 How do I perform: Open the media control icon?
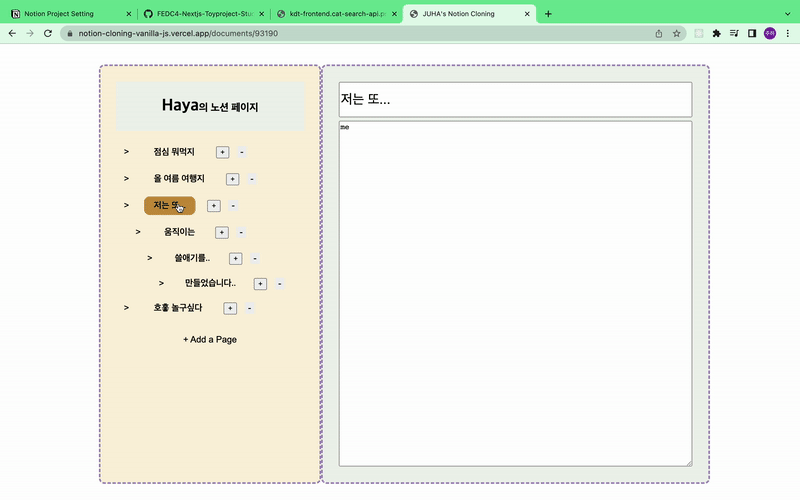tap(734, 34)
